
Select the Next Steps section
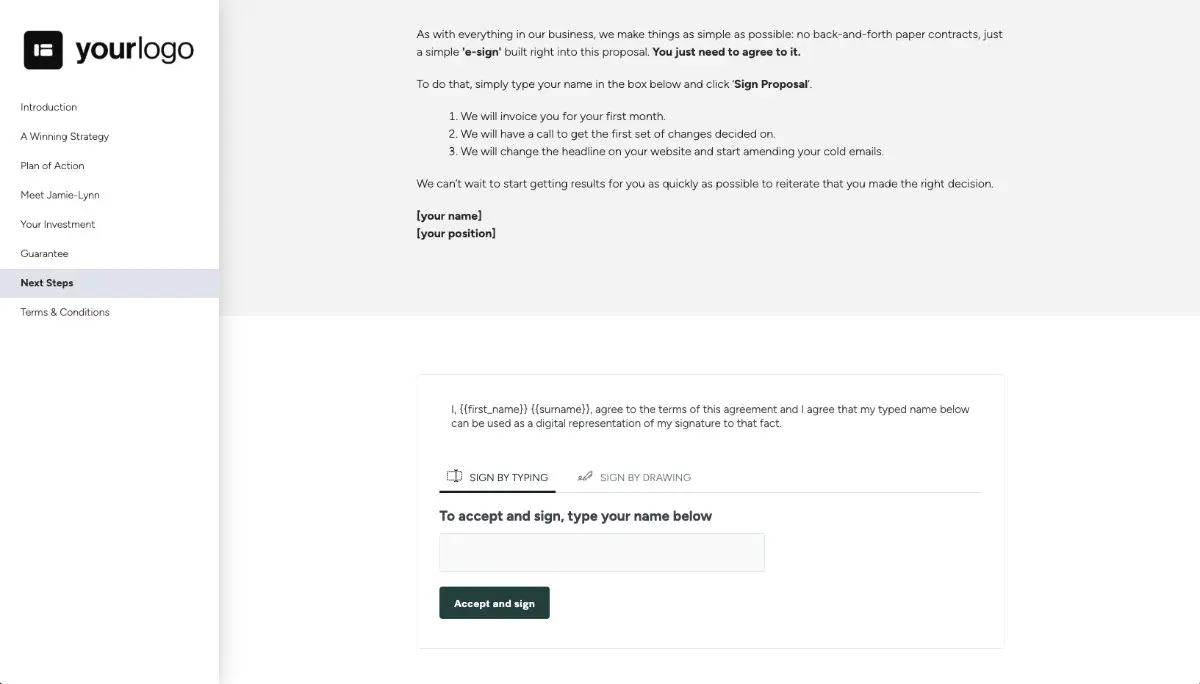click(46, 282)
